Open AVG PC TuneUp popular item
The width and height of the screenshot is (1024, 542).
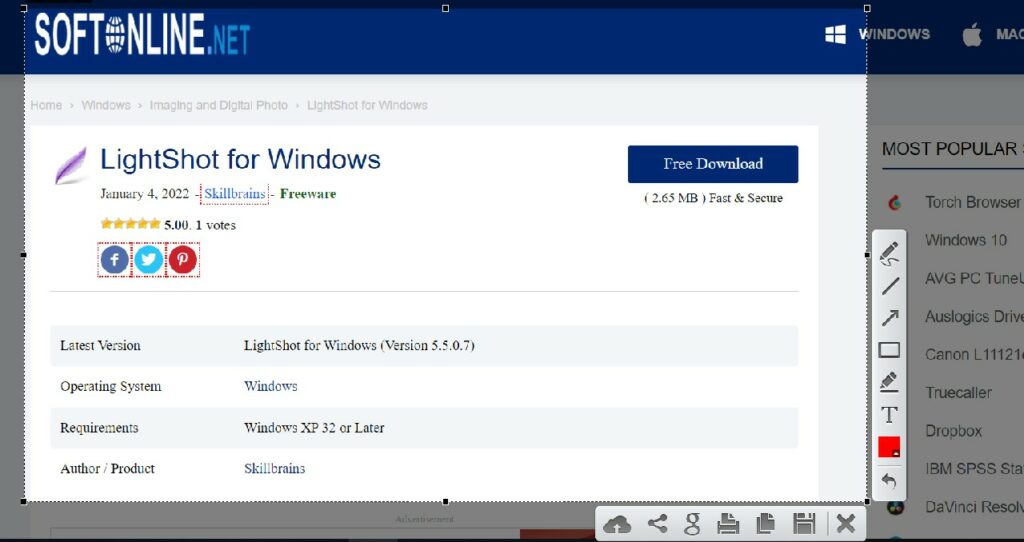point(974,278)
